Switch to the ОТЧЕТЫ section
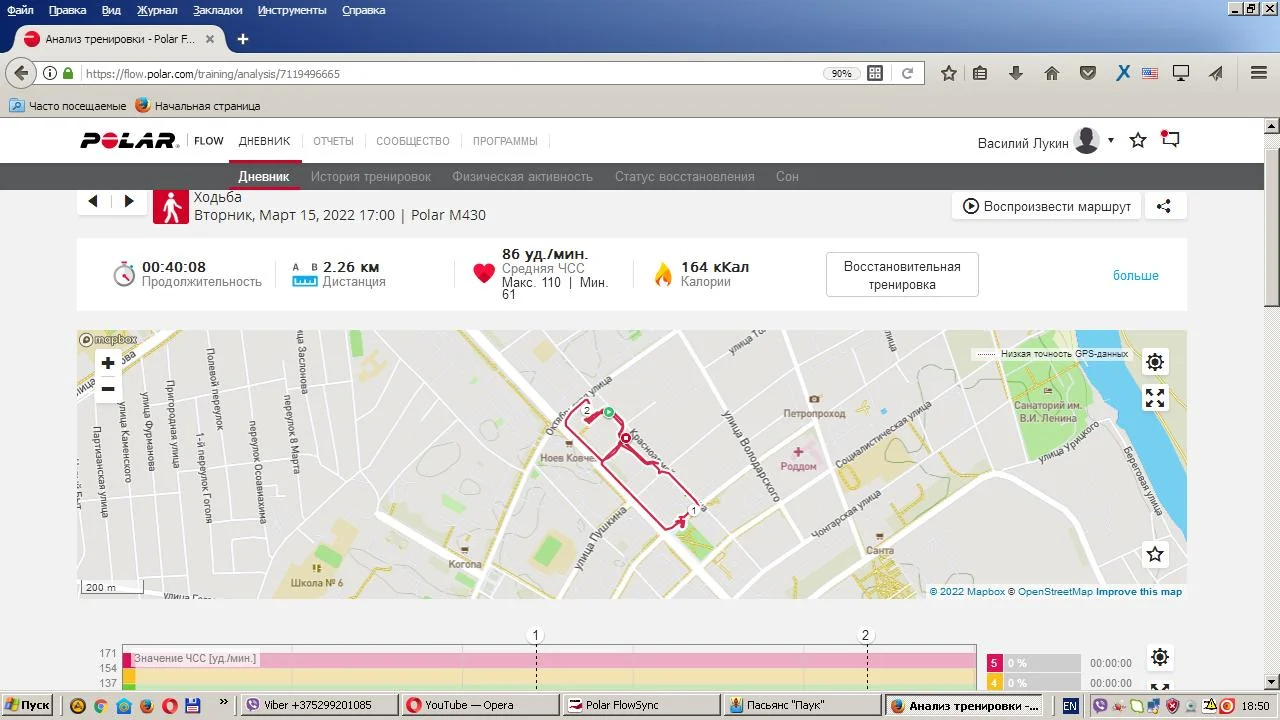This screenshot has height=720, width=1280. (333, 141)
